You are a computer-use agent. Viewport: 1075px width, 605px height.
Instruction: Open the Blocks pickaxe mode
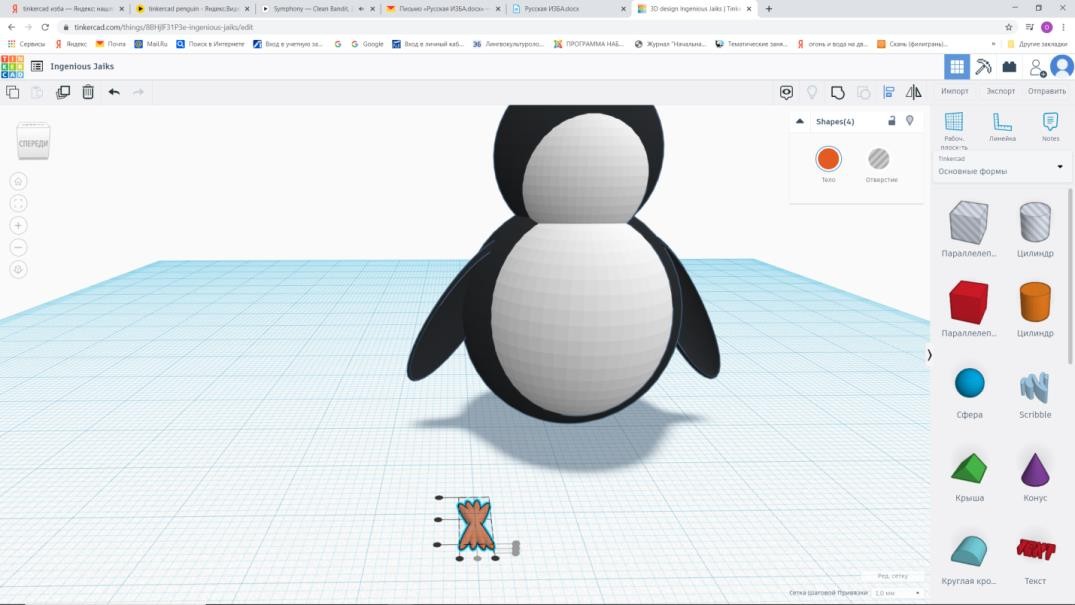983,67
